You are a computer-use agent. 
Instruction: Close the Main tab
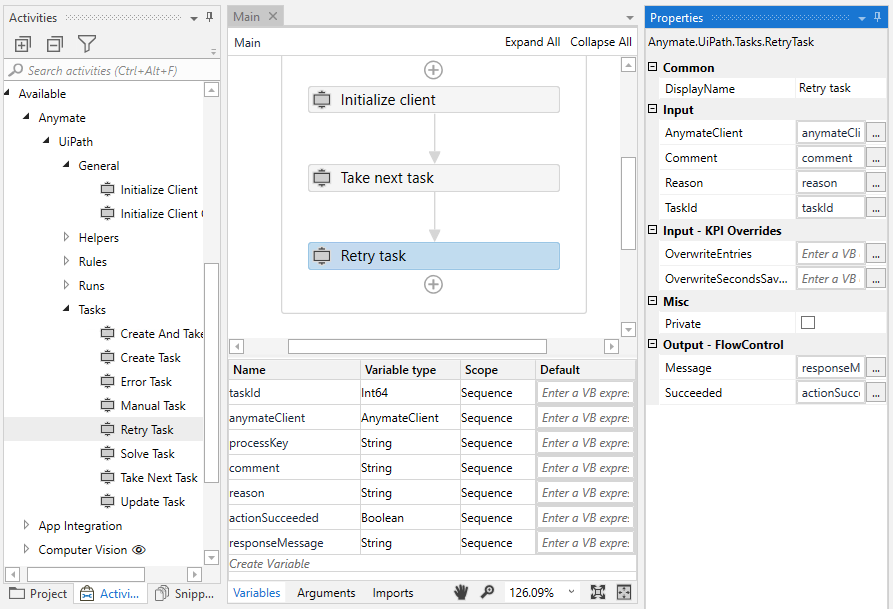273,17
